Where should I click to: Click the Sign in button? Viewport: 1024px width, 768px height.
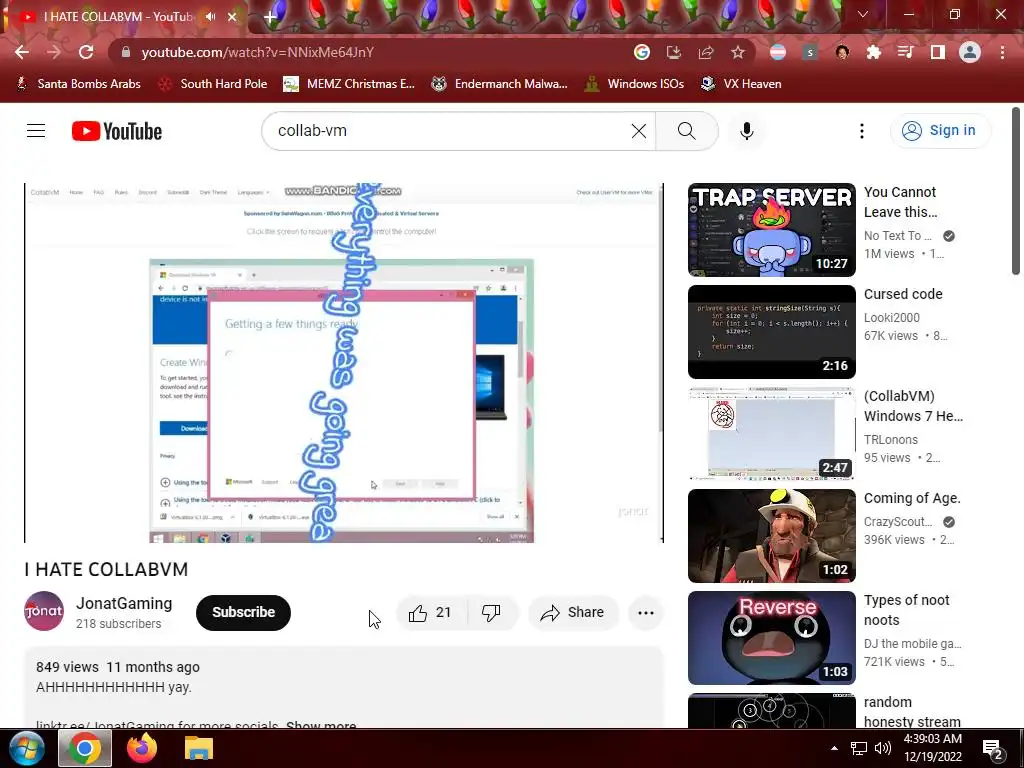940,131
